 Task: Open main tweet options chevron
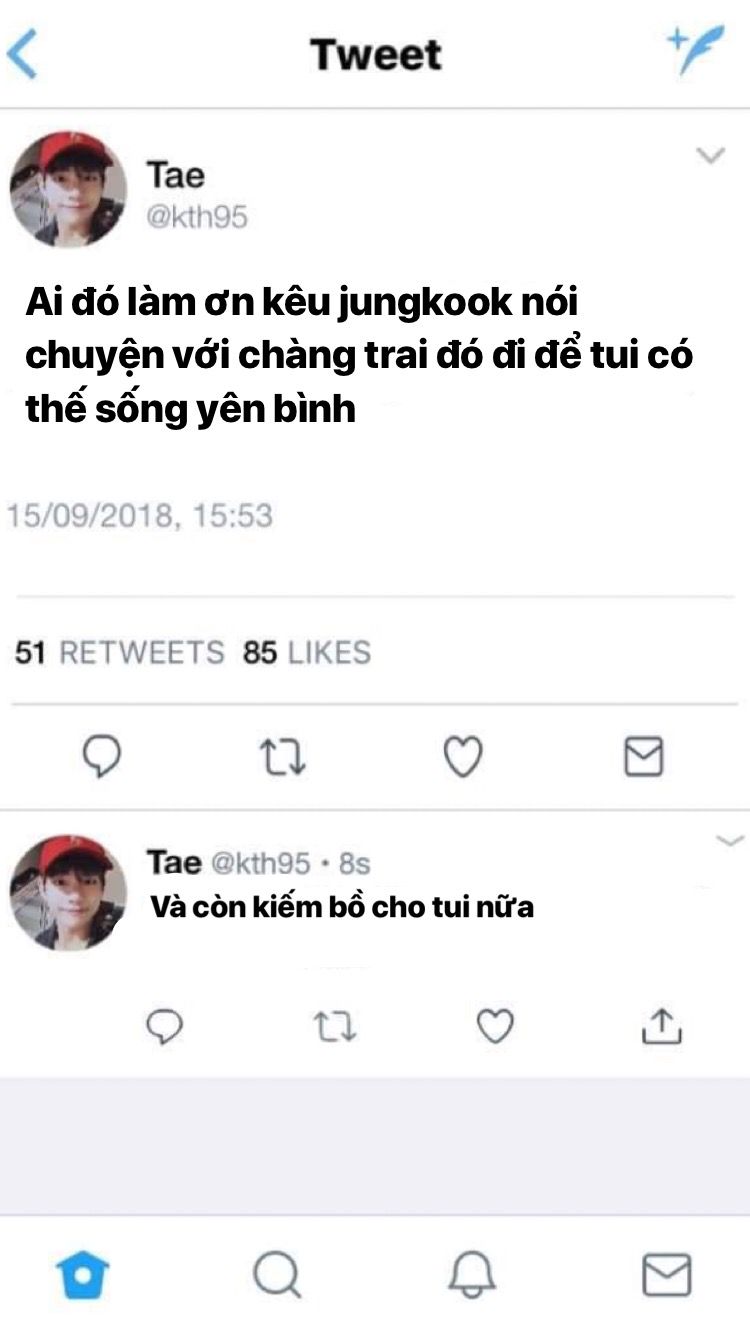coord(711,155)
